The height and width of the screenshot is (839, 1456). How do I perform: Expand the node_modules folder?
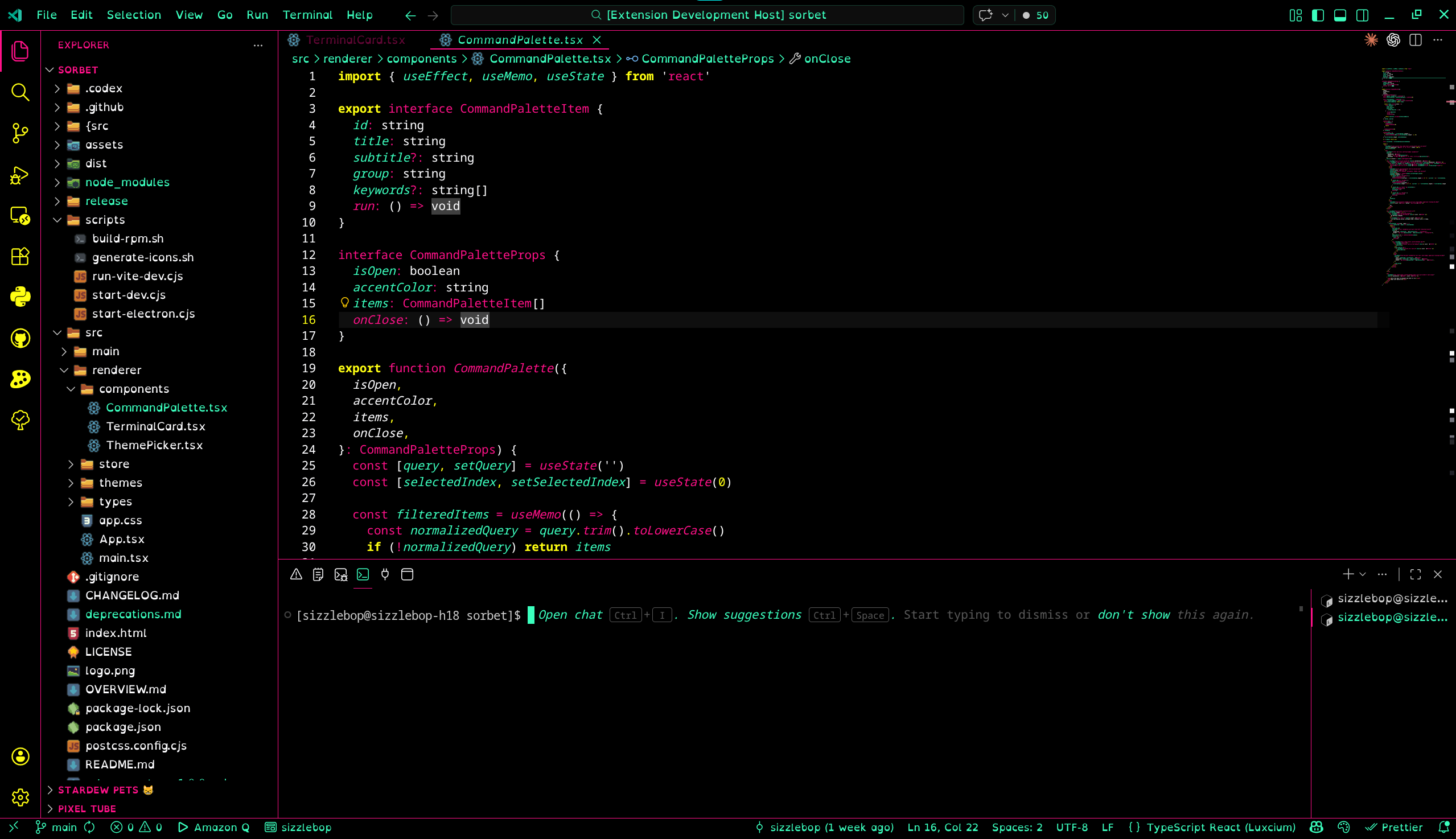pos(127,182)
